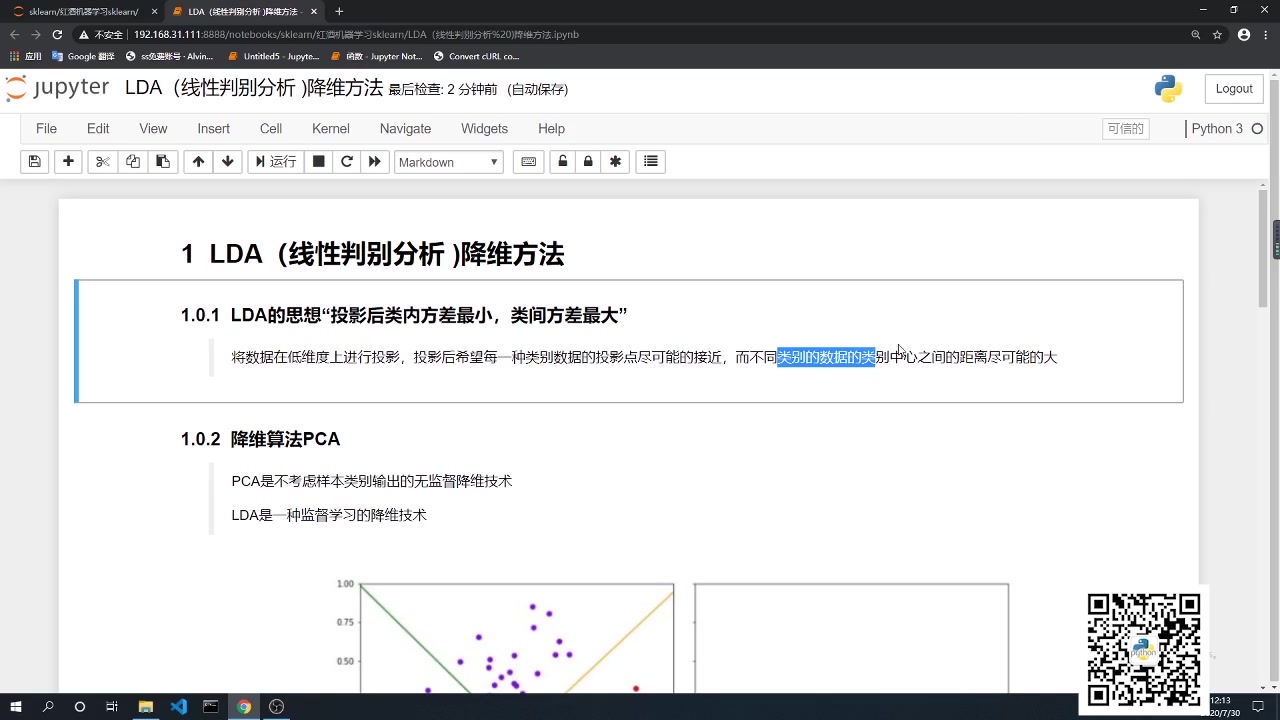Switch to the first sklearn browser tab
1280x720 pixels.
tap(83, 11)
